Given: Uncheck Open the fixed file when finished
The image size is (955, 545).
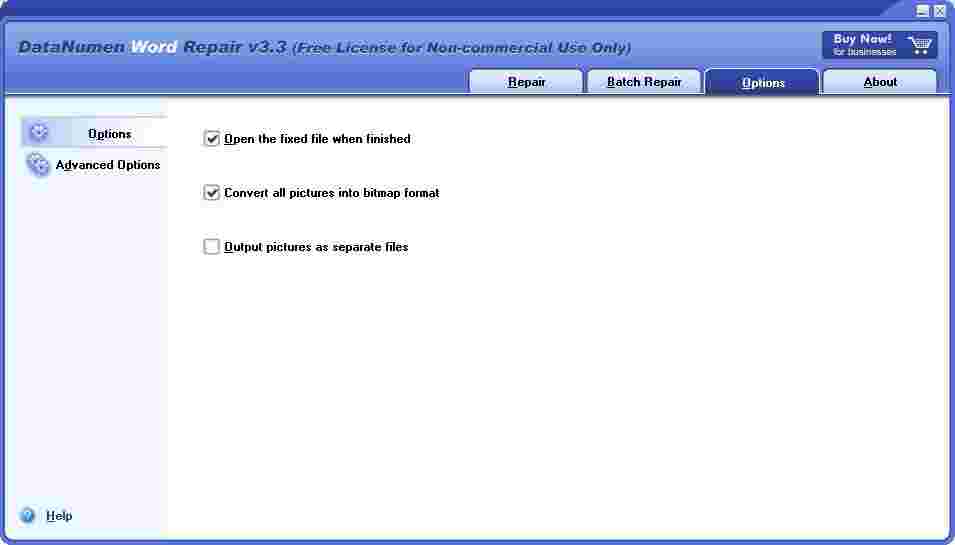Looking at the screenshot, I should 211,139.
